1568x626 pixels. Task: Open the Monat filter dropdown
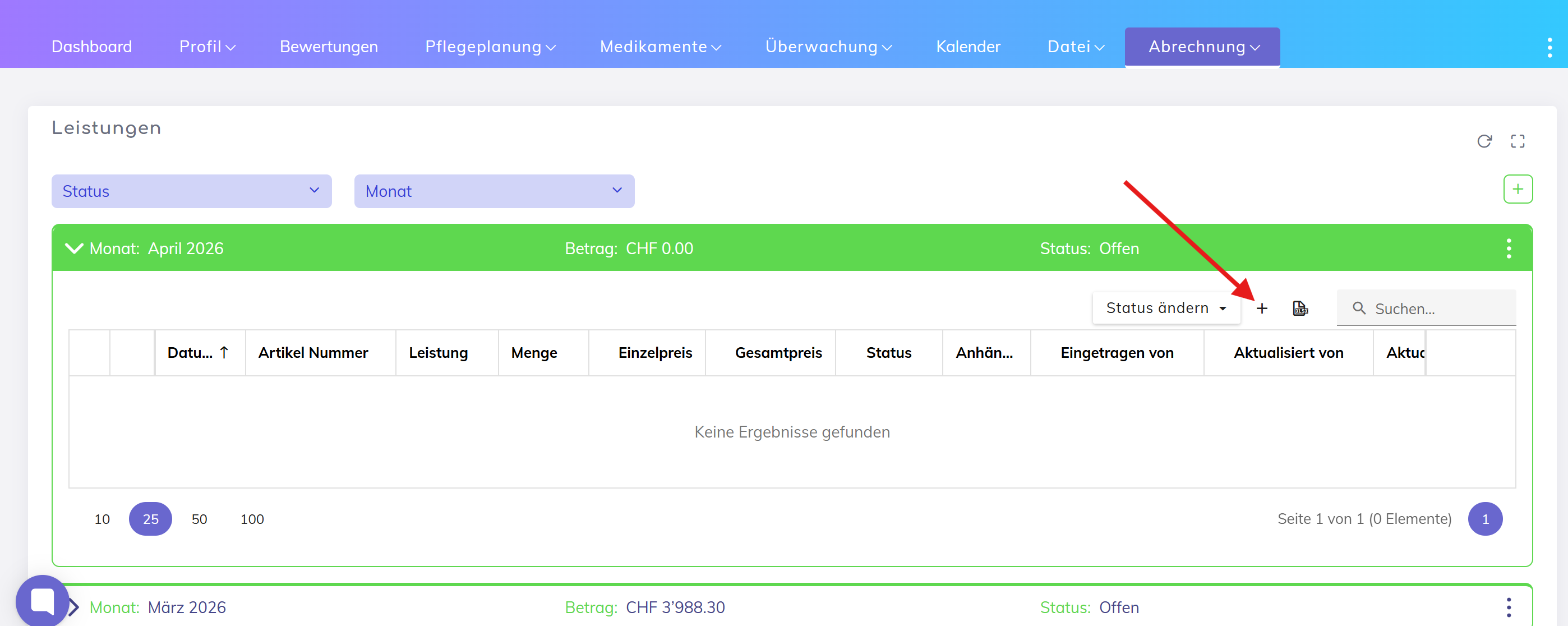(494, 191)
